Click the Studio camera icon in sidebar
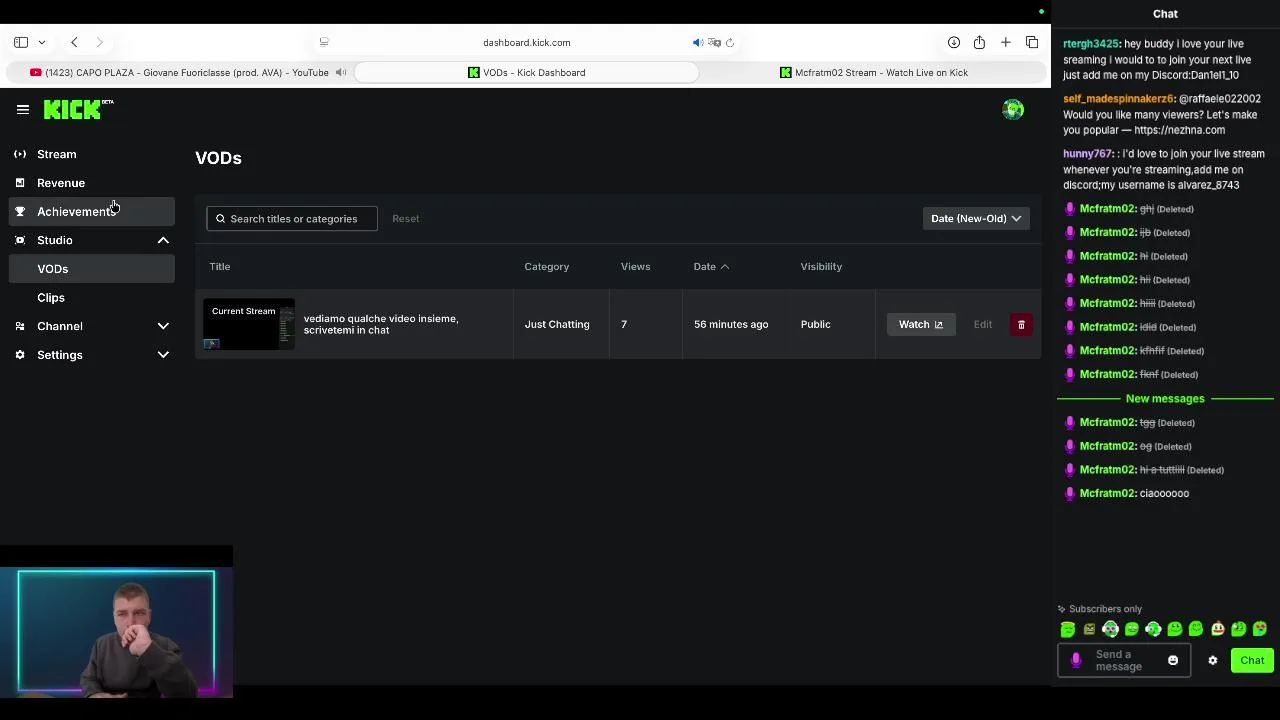Viewport: 1280px width, 720px height. click(20, 240)
